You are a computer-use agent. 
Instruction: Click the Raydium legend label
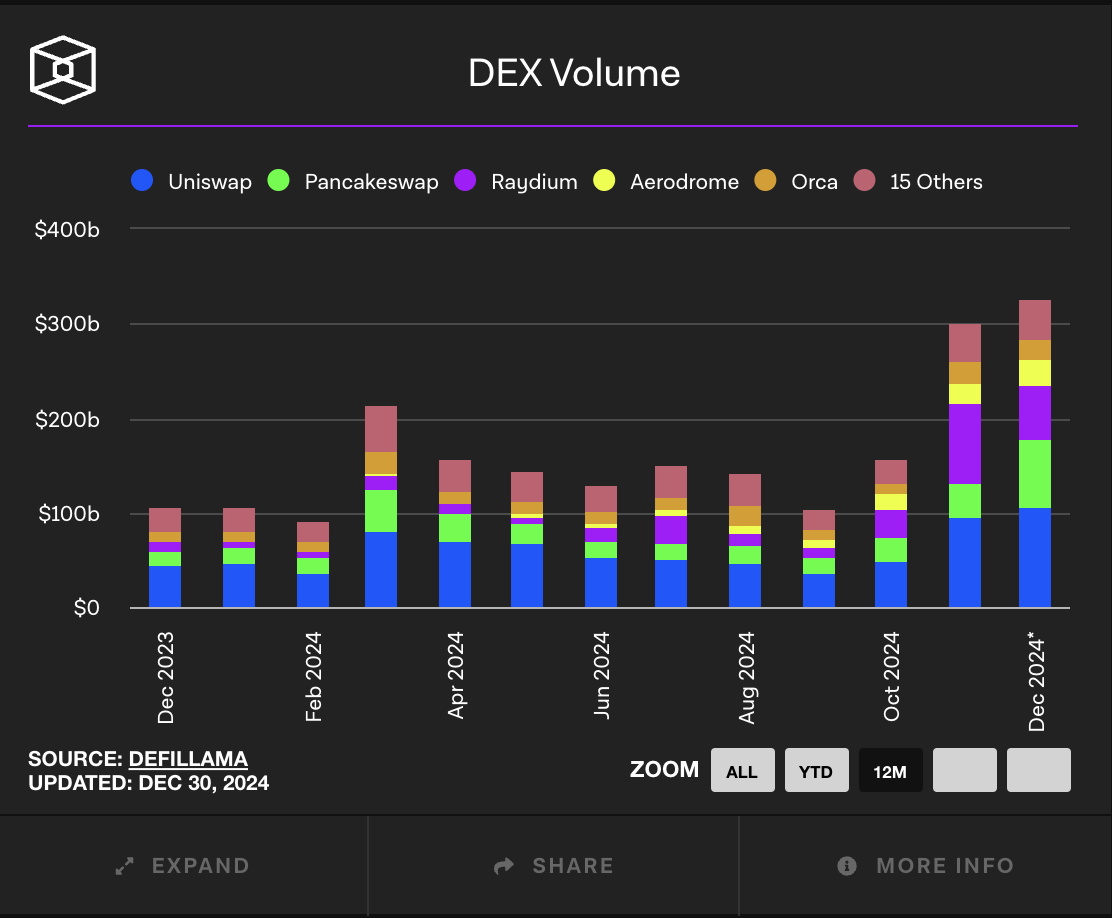point(534,182)
